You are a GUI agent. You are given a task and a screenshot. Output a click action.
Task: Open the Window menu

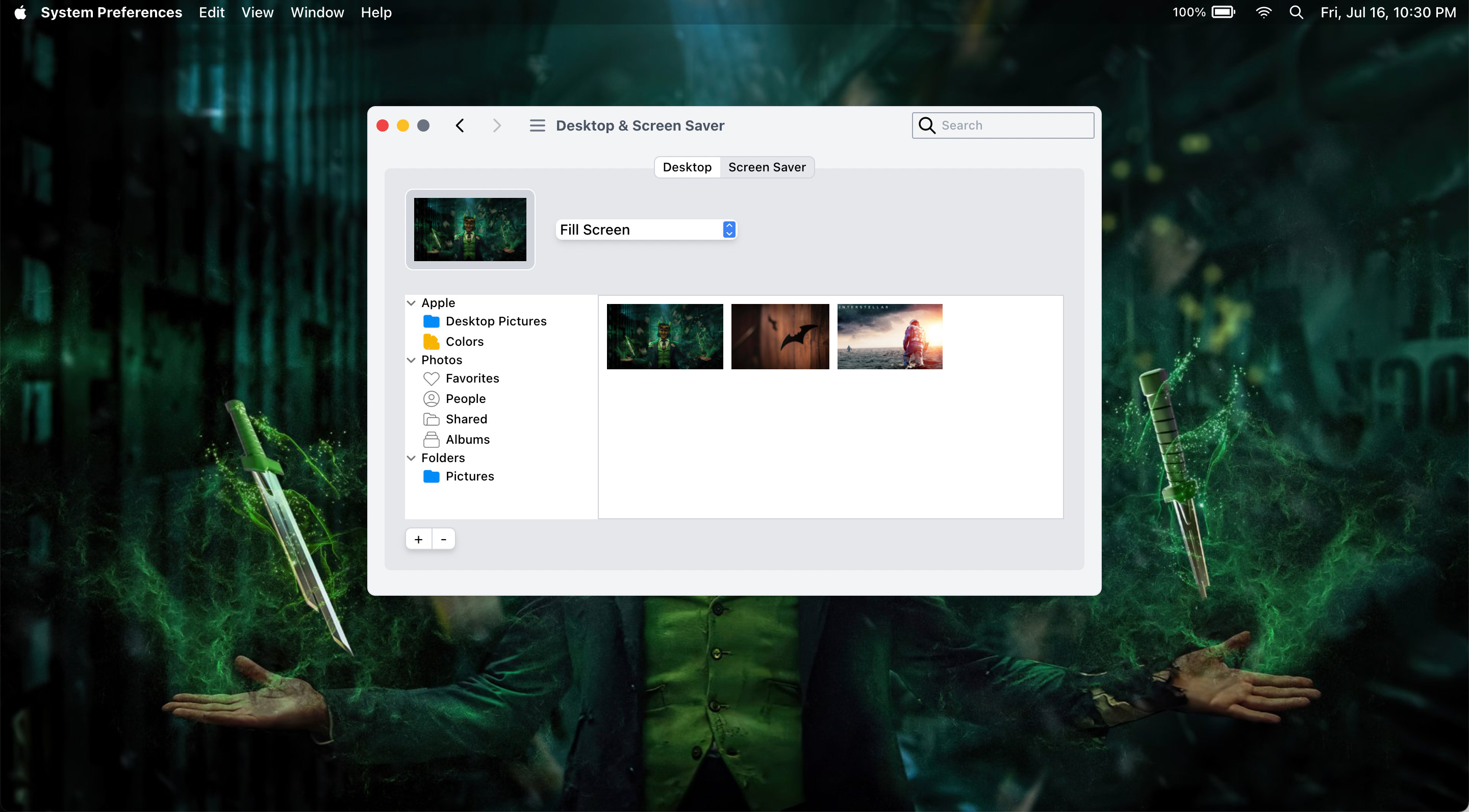[317, 12]
